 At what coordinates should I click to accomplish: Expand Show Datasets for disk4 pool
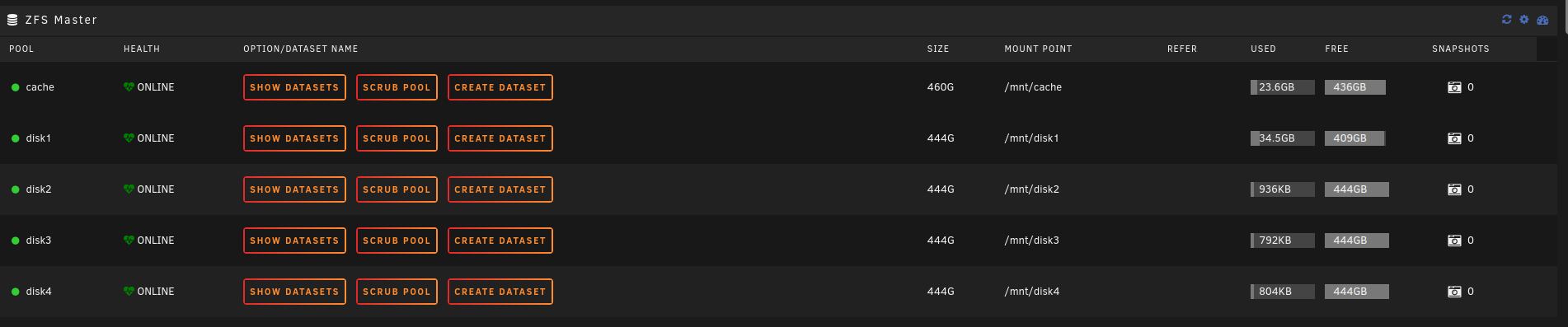click(294, 292)
